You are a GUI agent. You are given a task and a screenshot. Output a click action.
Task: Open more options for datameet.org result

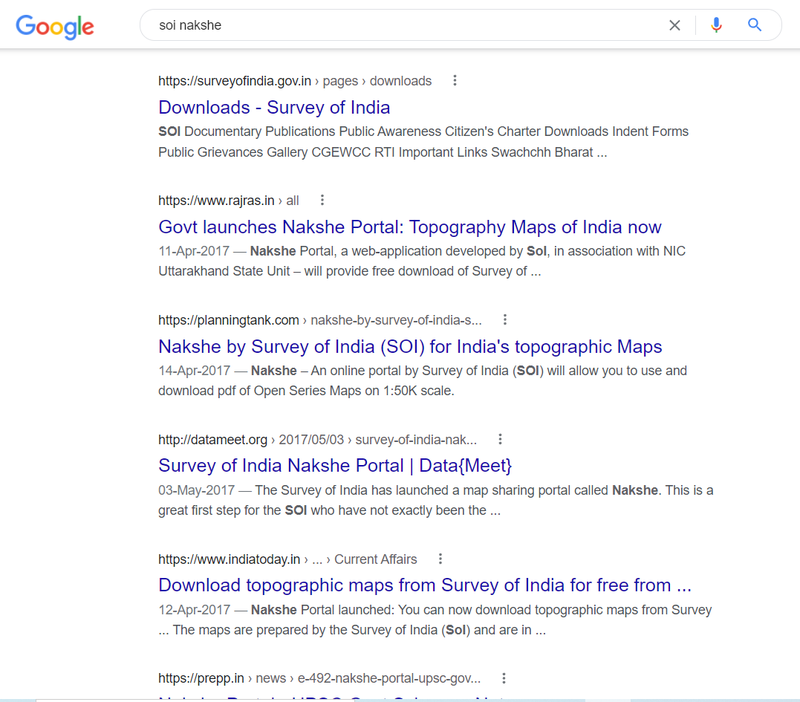tap(500, 439)
